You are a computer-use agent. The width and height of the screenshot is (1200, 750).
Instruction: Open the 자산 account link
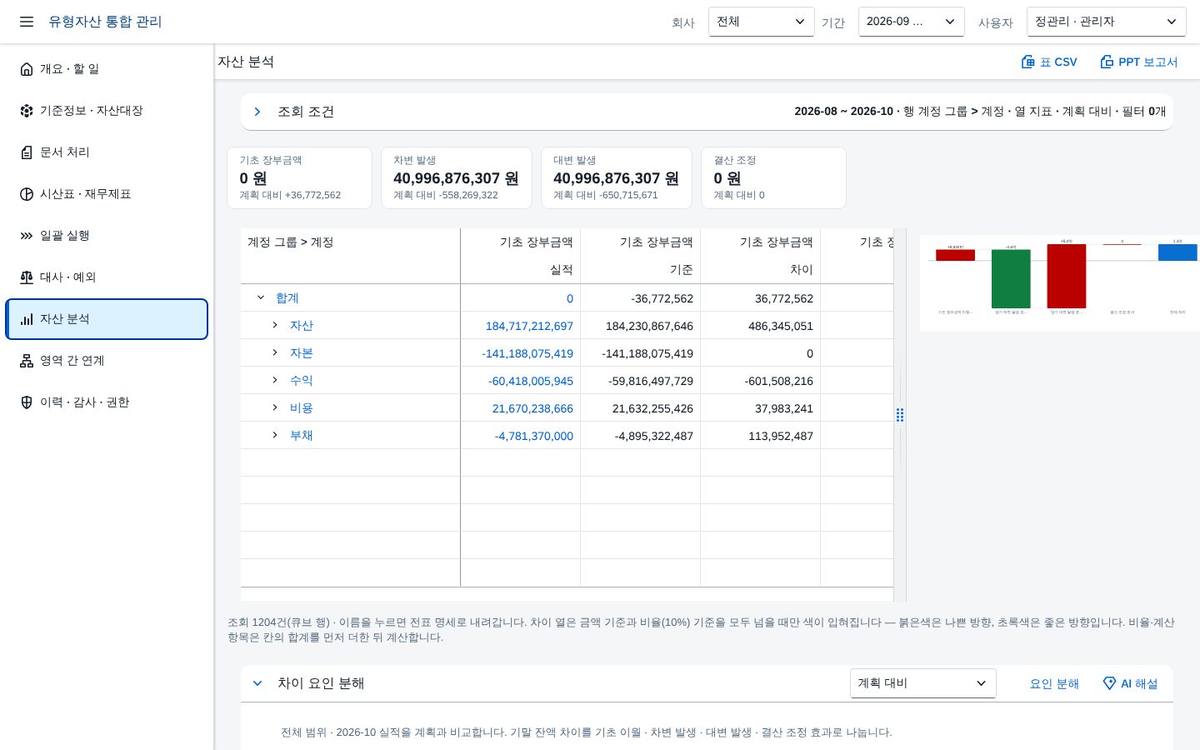[301, 325]
